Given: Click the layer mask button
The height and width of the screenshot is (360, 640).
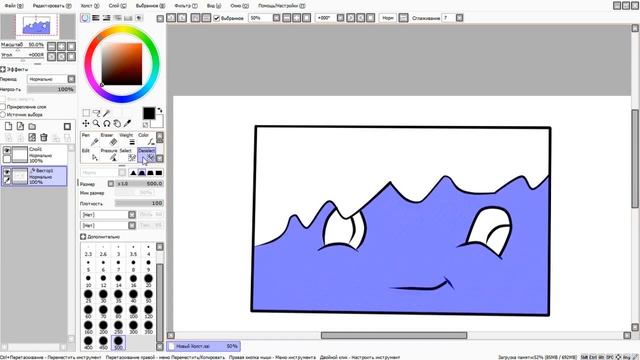Looking at the screenshot, I should click(x=67, y=127).
